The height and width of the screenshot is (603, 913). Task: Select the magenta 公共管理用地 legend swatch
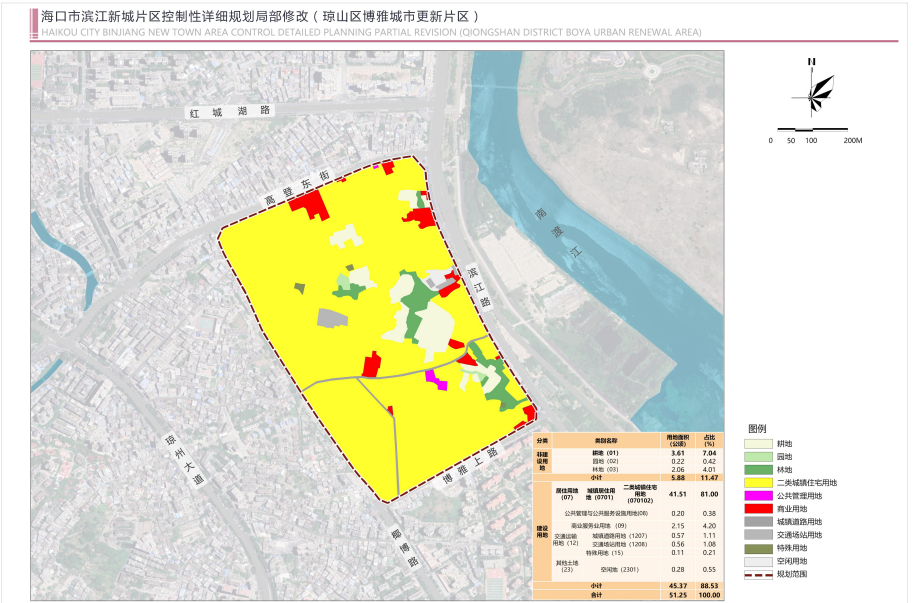point(758,496)
